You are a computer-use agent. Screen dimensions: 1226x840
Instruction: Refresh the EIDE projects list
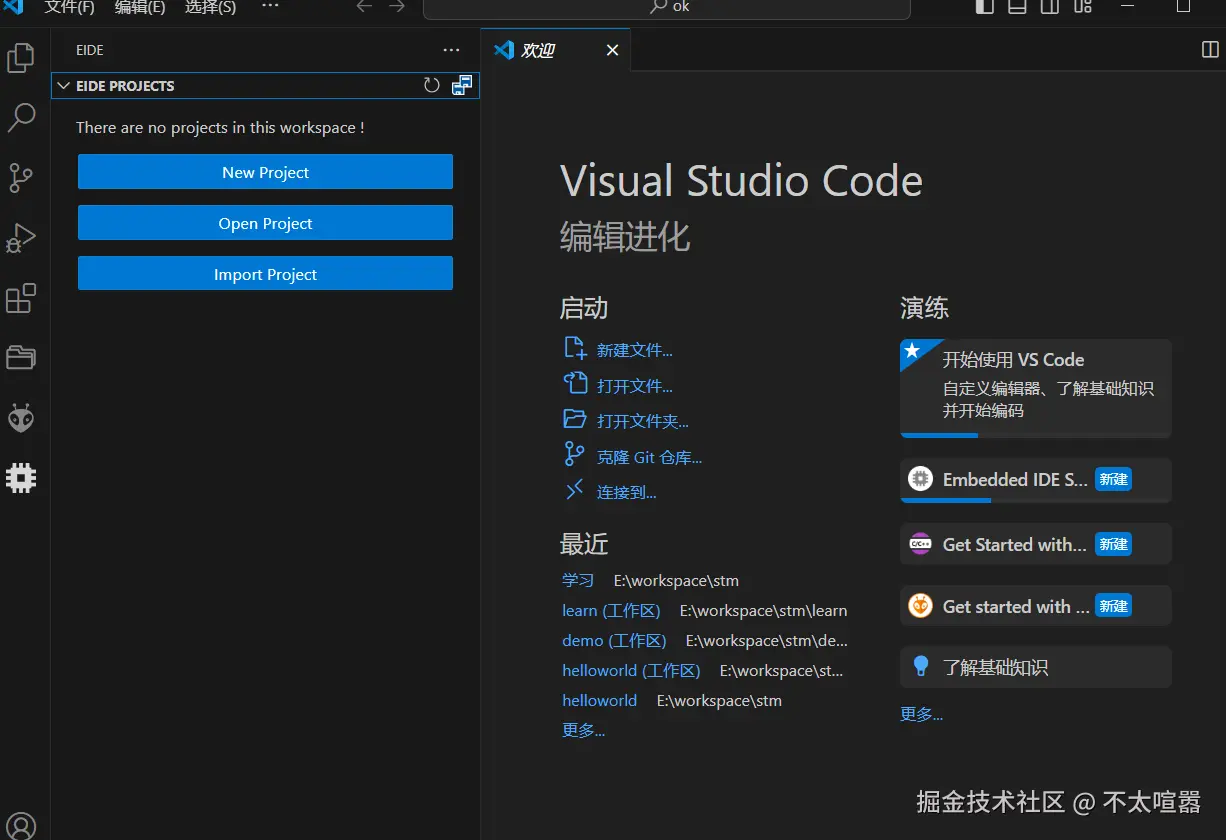point(432,86)
